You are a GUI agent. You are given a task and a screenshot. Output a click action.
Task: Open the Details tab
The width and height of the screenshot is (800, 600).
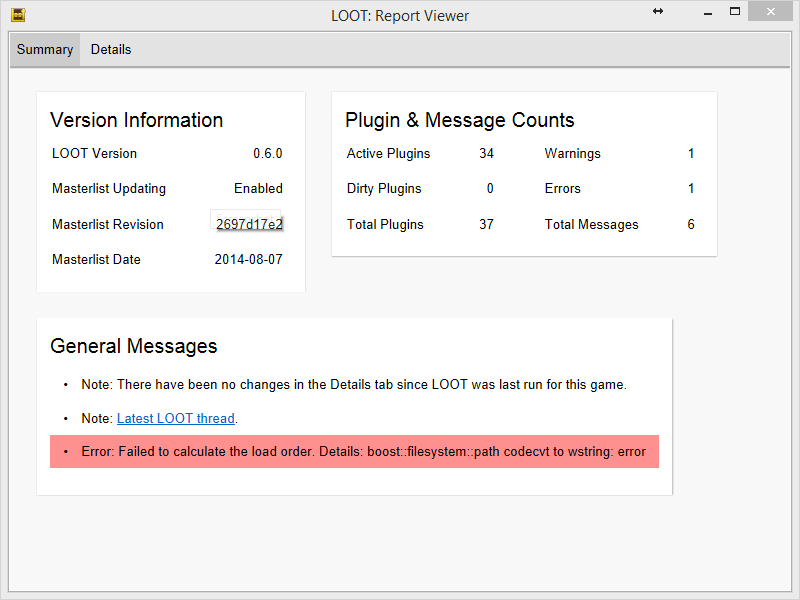point(111,49)
